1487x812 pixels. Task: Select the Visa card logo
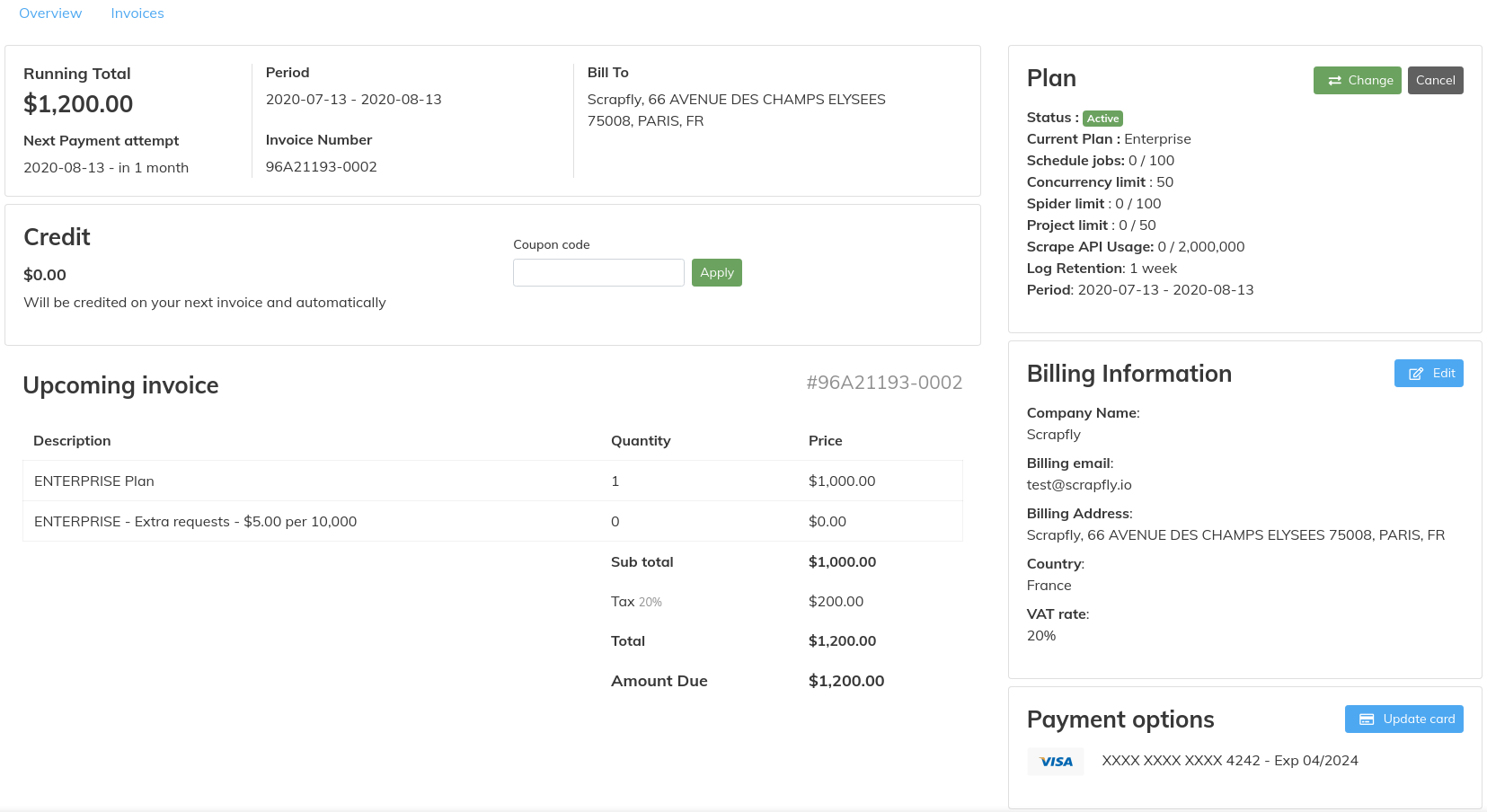coord(1055,761)
